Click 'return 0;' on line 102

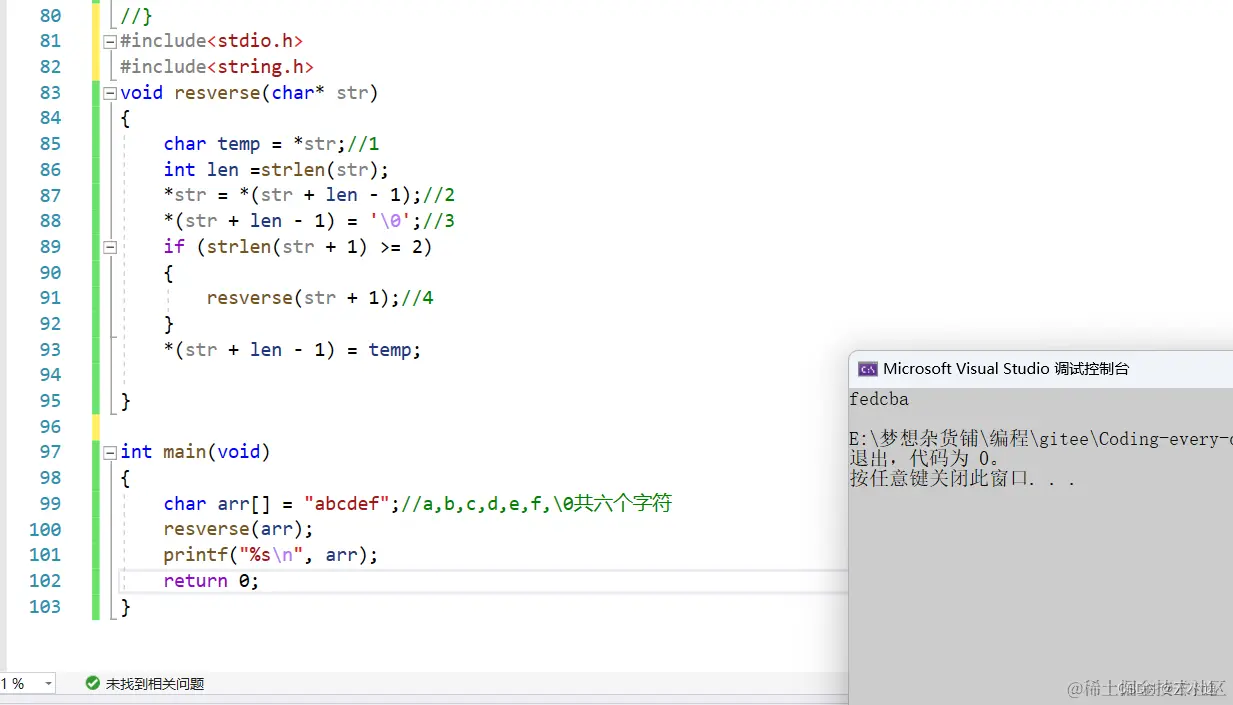point(211,581)
